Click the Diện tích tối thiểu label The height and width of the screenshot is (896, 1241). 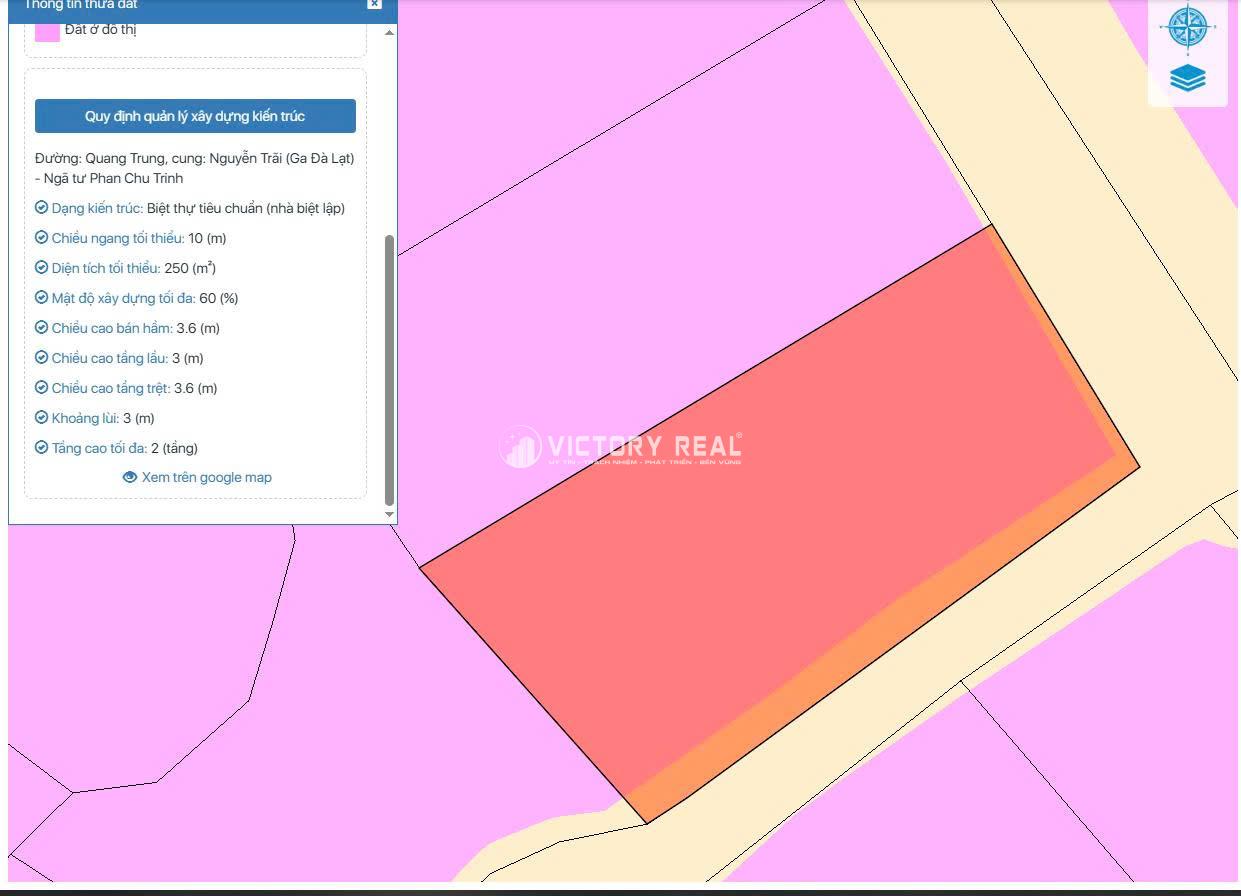click(x=106, y=268)
